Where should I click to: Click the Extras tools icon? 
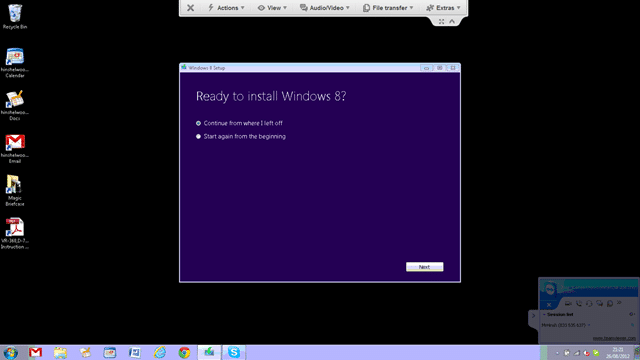pyautogui.click(x=430, y=8)
